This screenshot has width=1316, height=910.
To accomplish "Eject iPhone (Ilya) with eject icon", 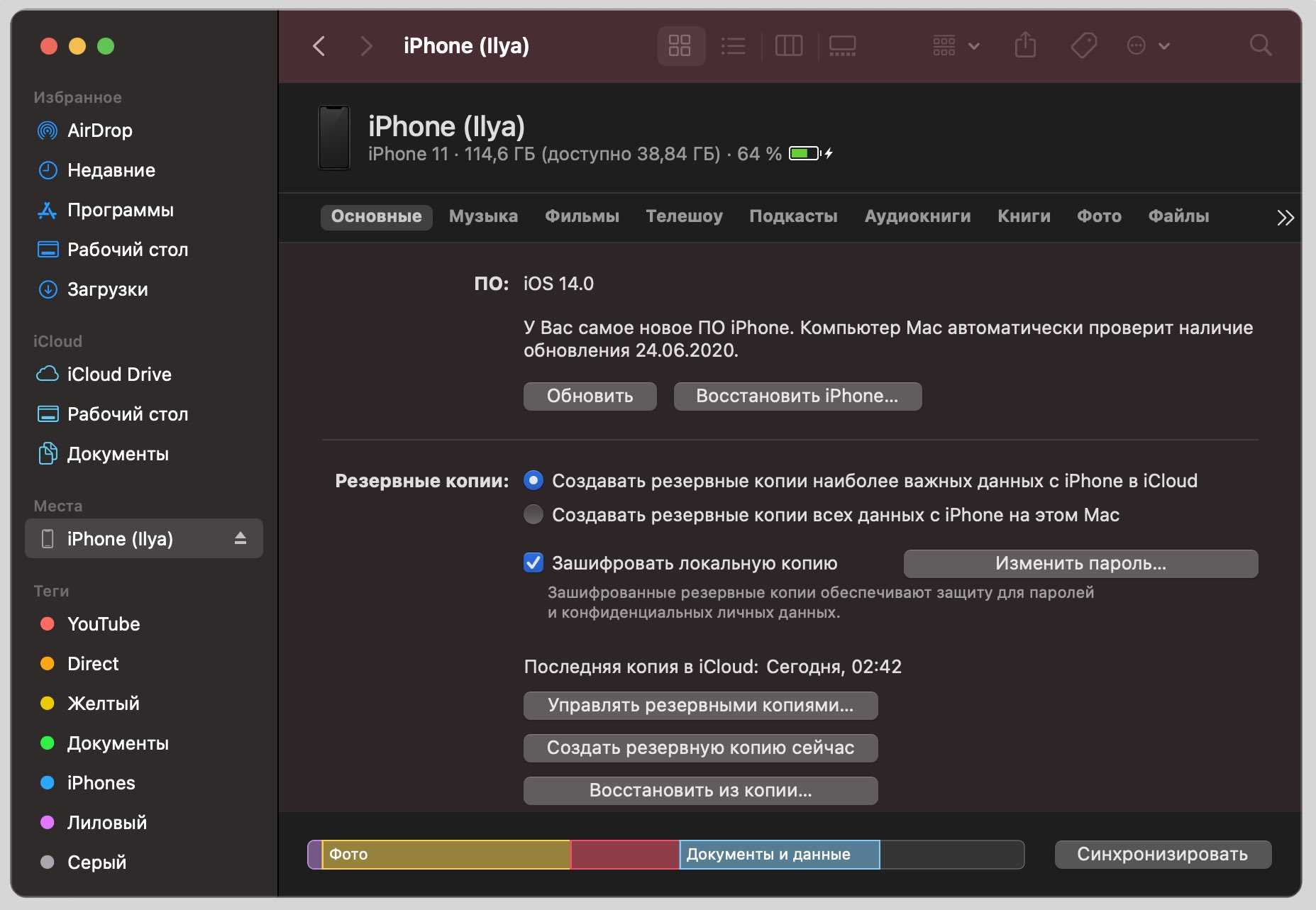I will point(240,539).
